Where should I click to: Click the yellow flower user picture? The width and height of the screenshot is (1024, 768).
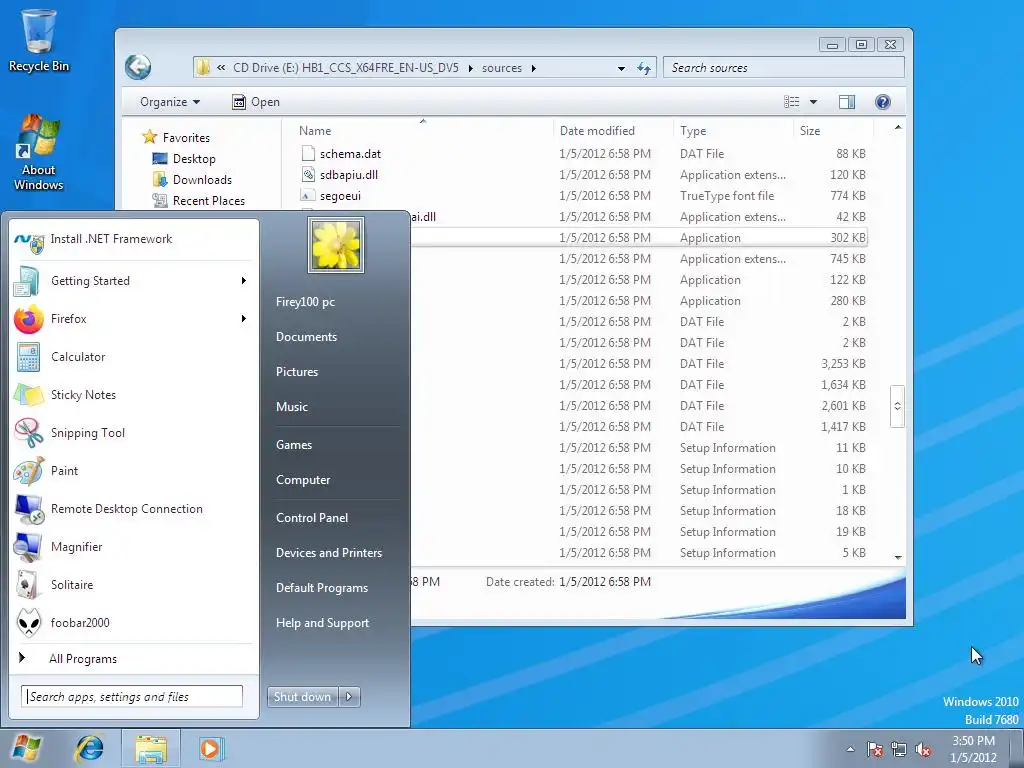tap(336, 245)
